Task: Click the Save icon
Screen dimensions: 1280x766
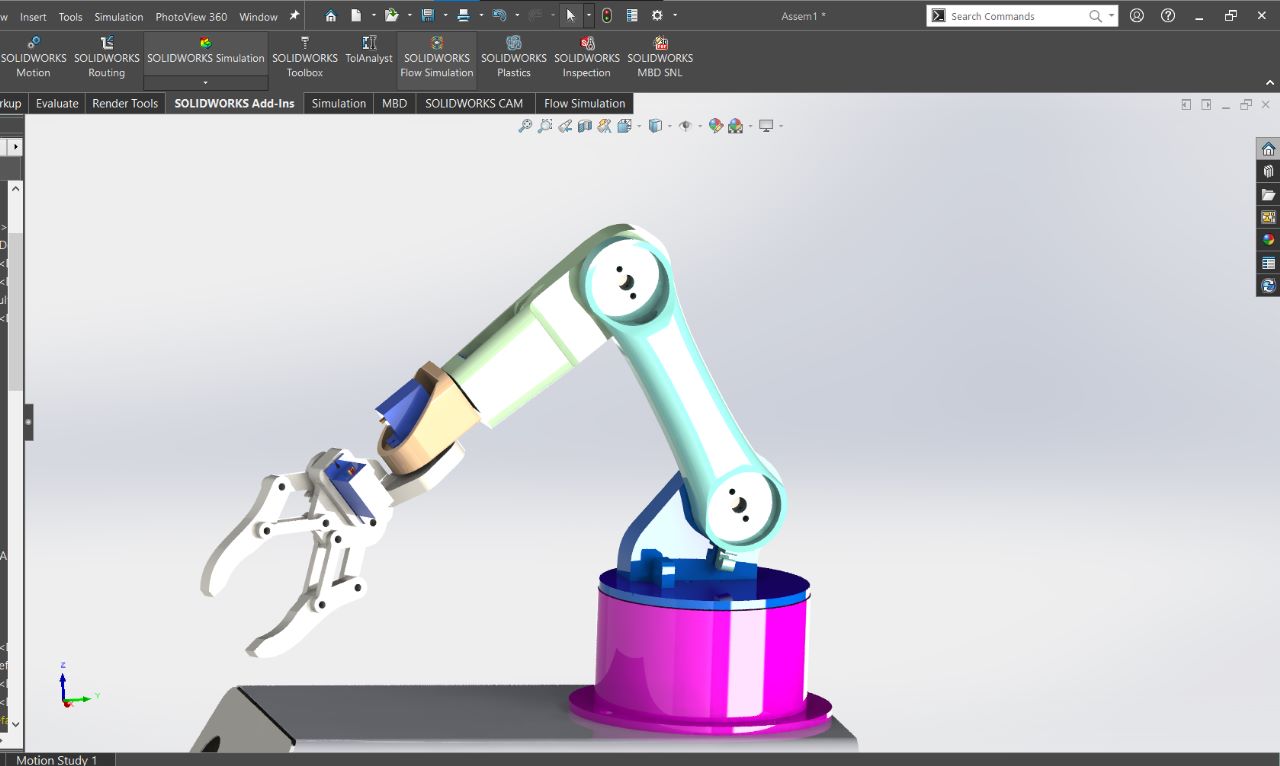Action: (x=428, y=16)
